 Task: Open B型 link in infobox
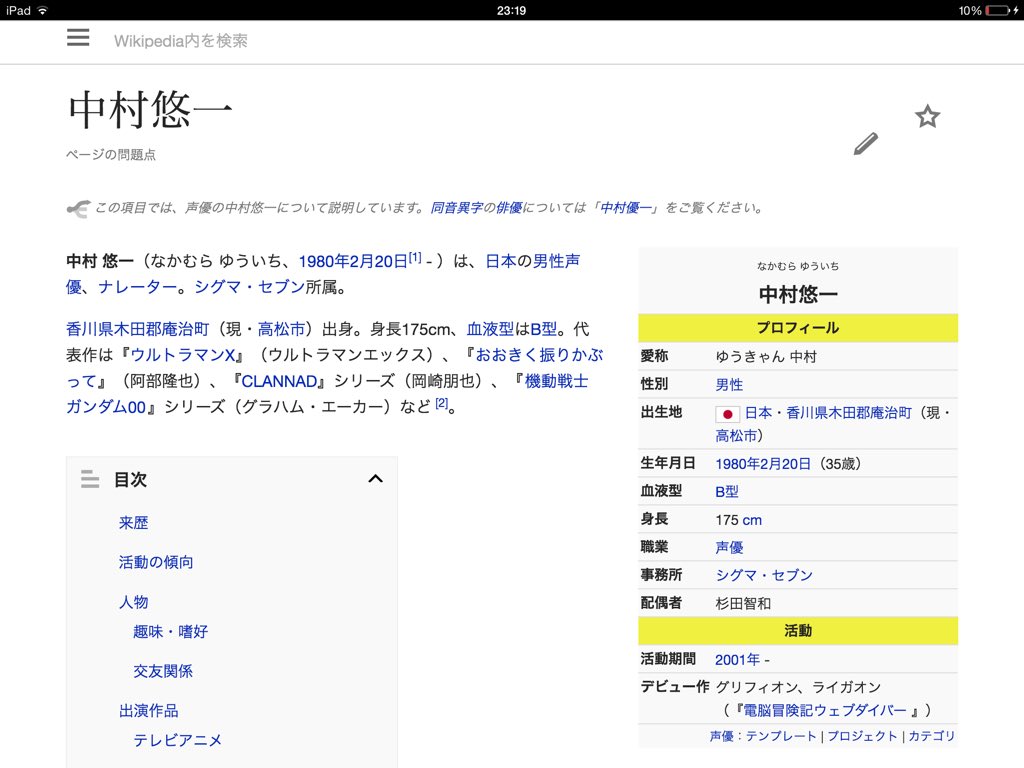[727, 492]
